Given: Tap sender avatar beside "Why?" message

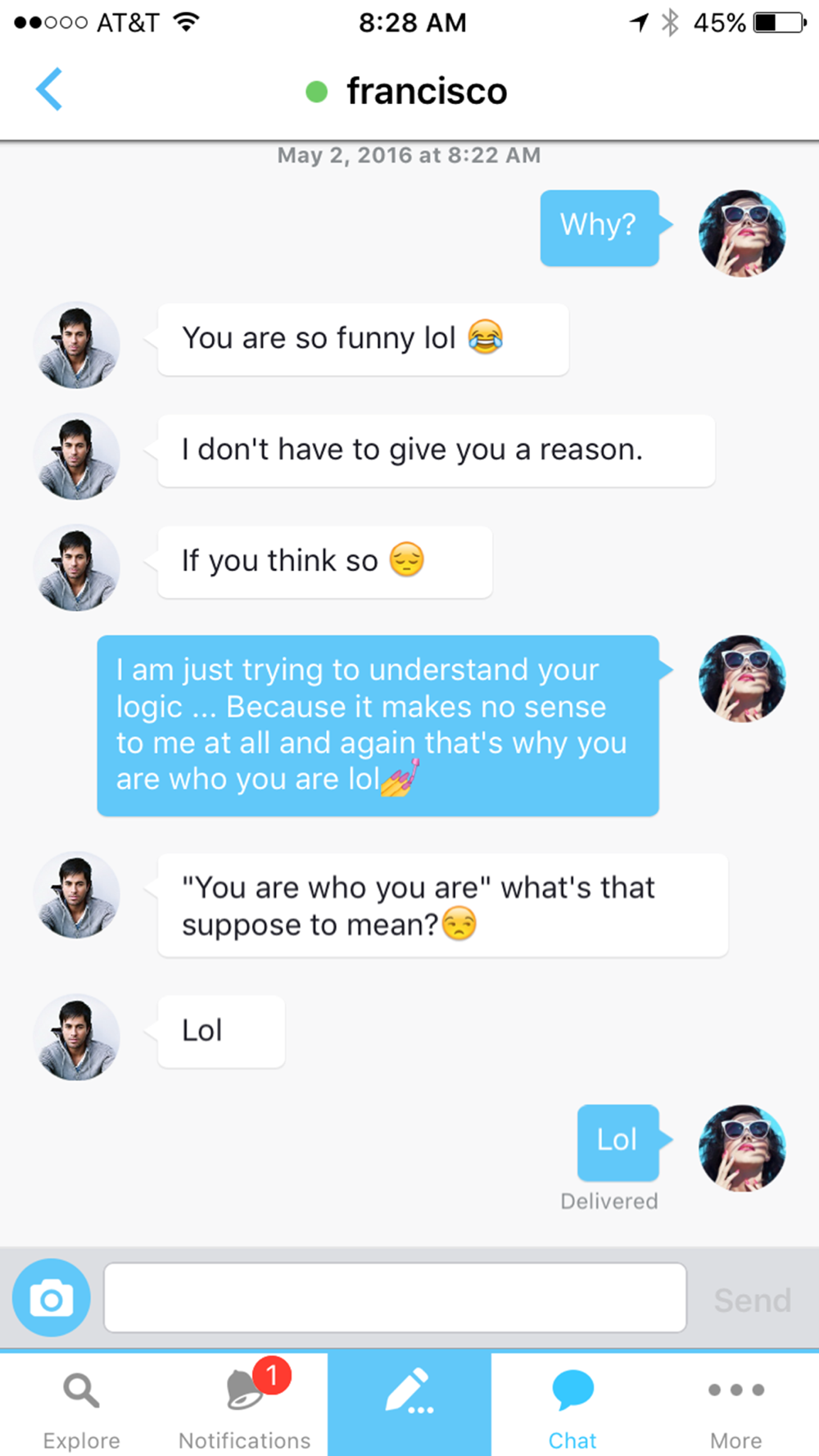Looking at the screenshot, I should pos(742,233).
